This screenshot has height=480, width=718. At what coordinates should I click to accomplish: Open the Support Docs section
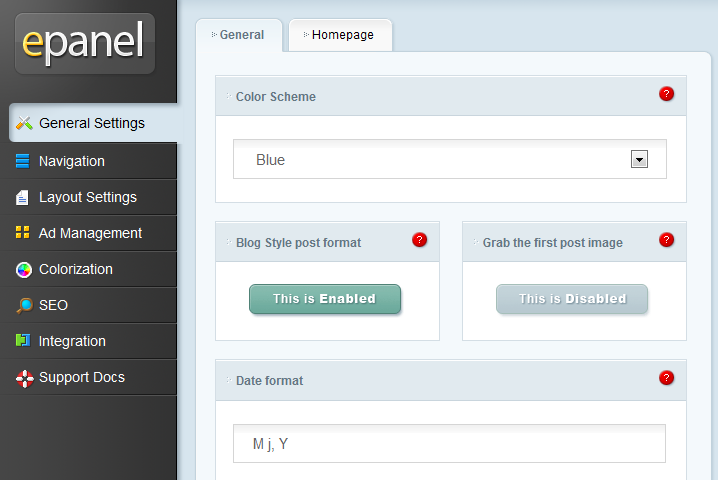point(88,377)
